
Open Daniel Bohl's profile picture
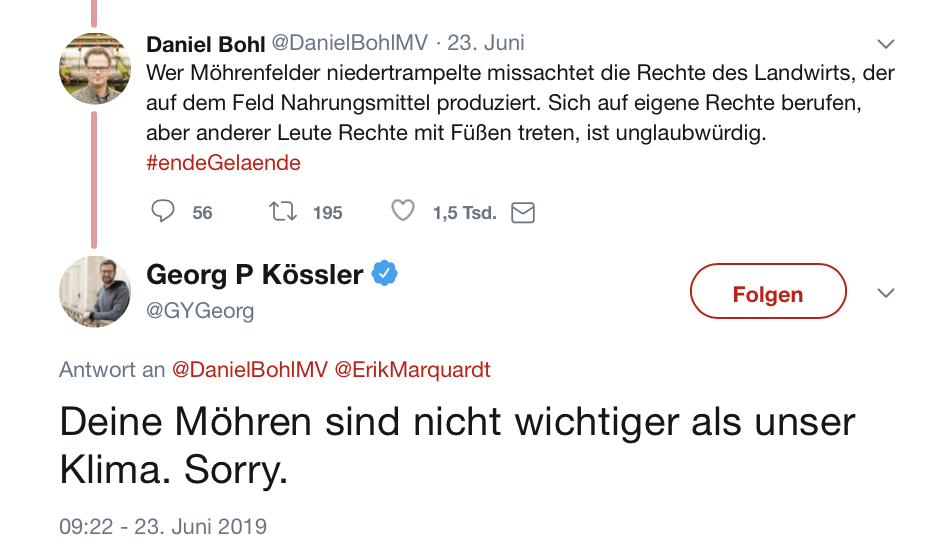[96, 68]
